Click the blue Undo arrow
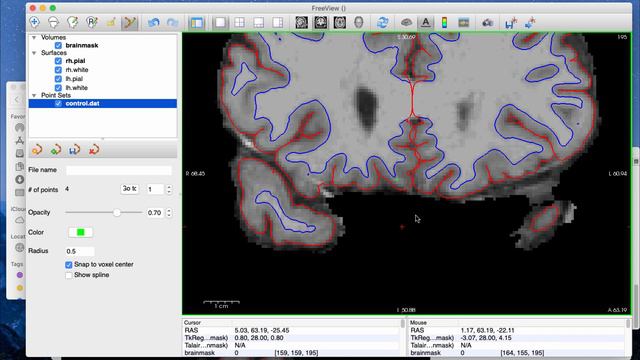640x360 pixels. [153, 22]
